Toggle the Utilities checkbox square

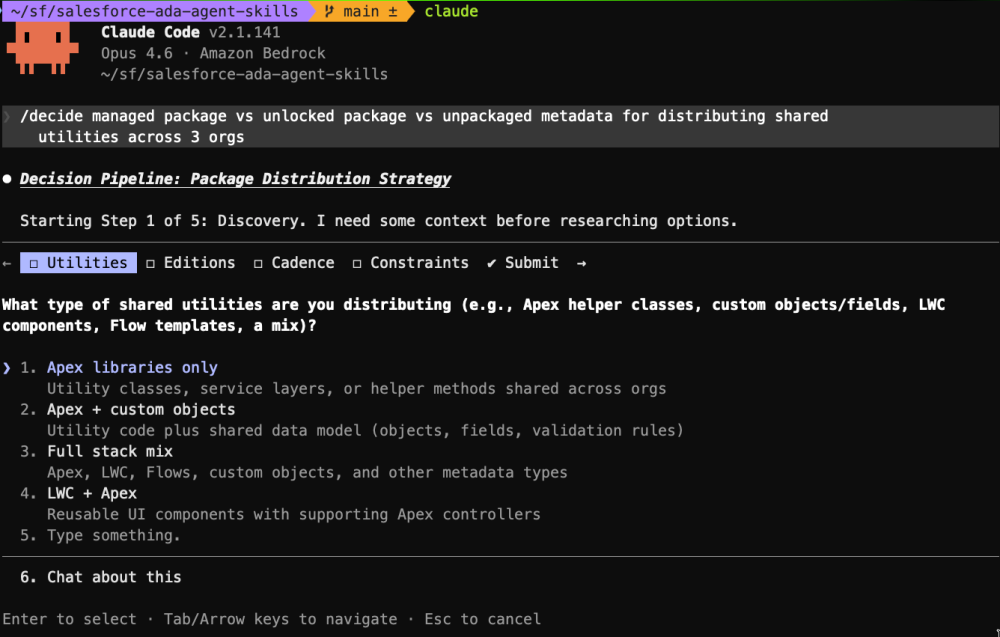[x=34, y=263]
